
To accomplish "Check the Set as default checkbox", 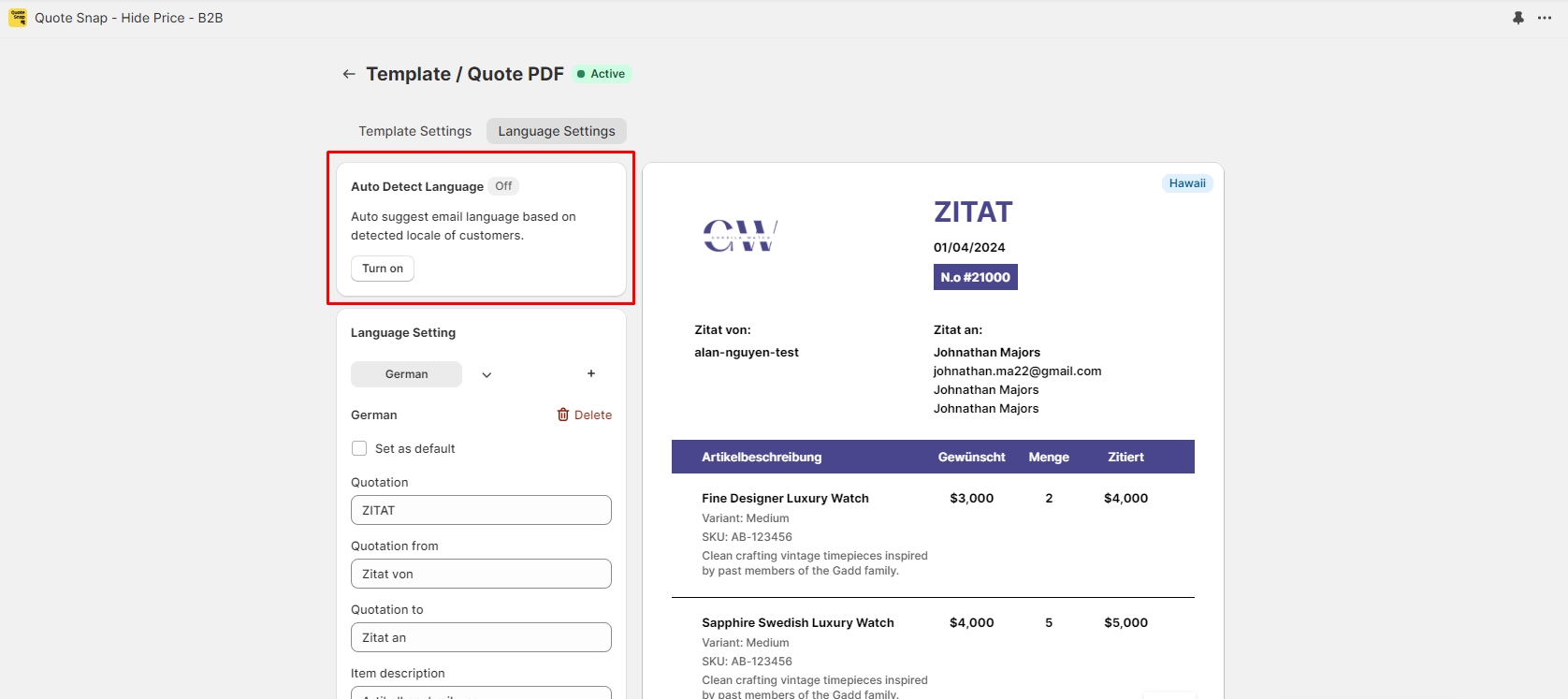I will 359,448.
